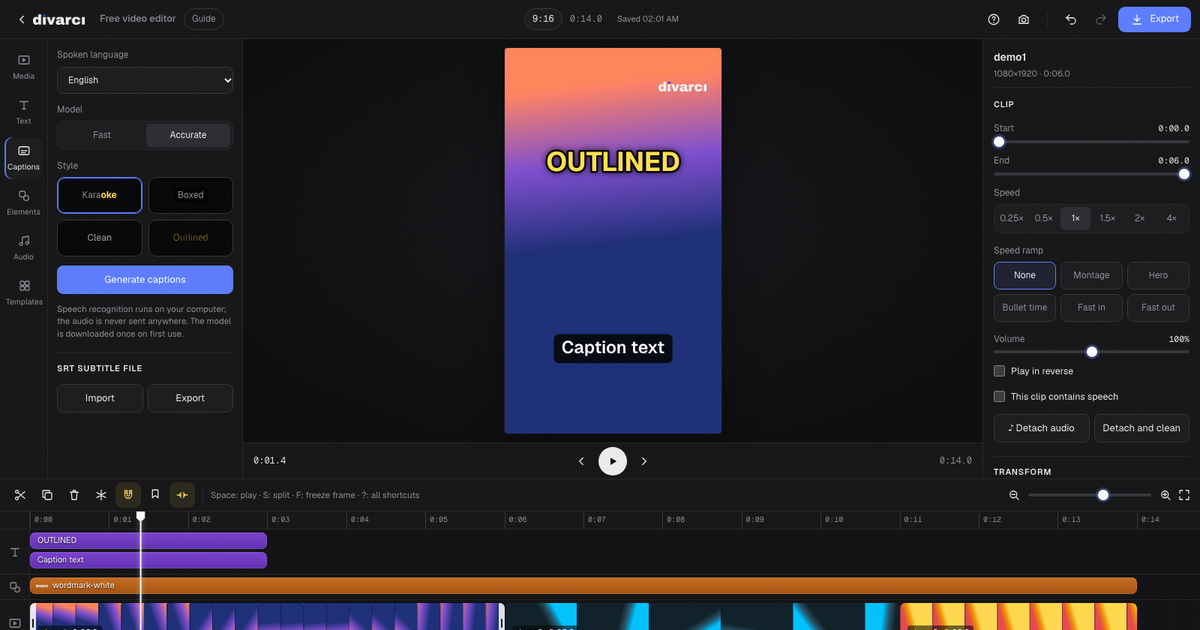This screenshot has width=1200, height=630.
Task: Take a snapshot with the camera icon
Action: 1024,19
